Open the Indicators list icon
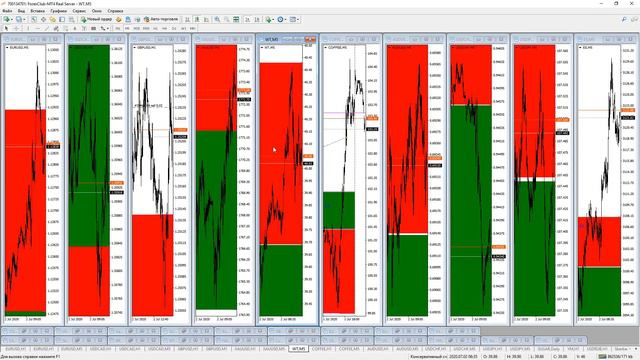This screenshot has height=360, width=640. click(x=268, y=19)
